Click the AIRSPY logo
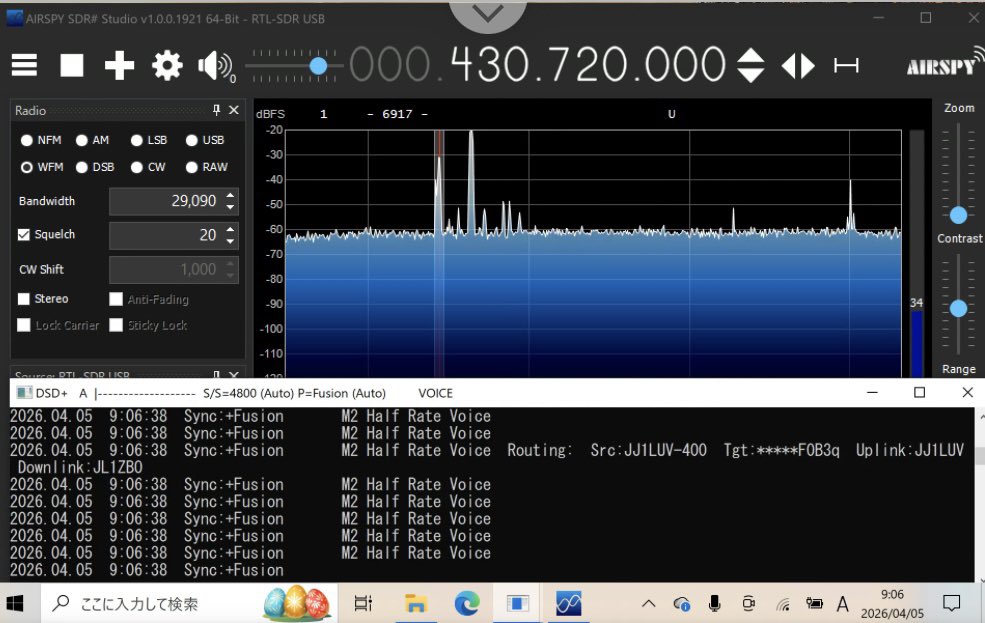 [x=944, y=63]
